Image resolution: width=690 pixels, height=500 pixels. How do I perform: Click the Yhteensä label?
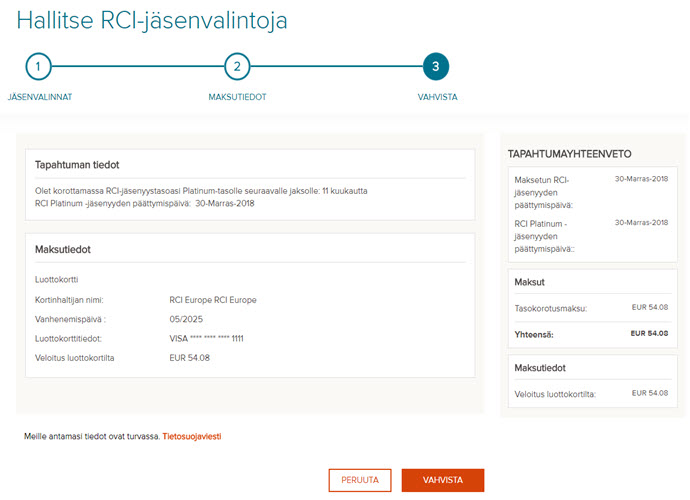tap(534, 335)
